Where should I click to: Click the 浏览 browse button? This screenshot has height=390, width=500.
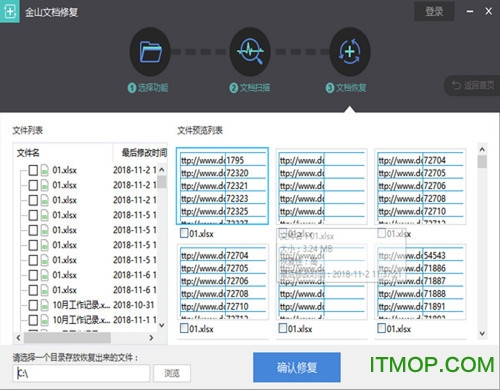tap(172, 373)
